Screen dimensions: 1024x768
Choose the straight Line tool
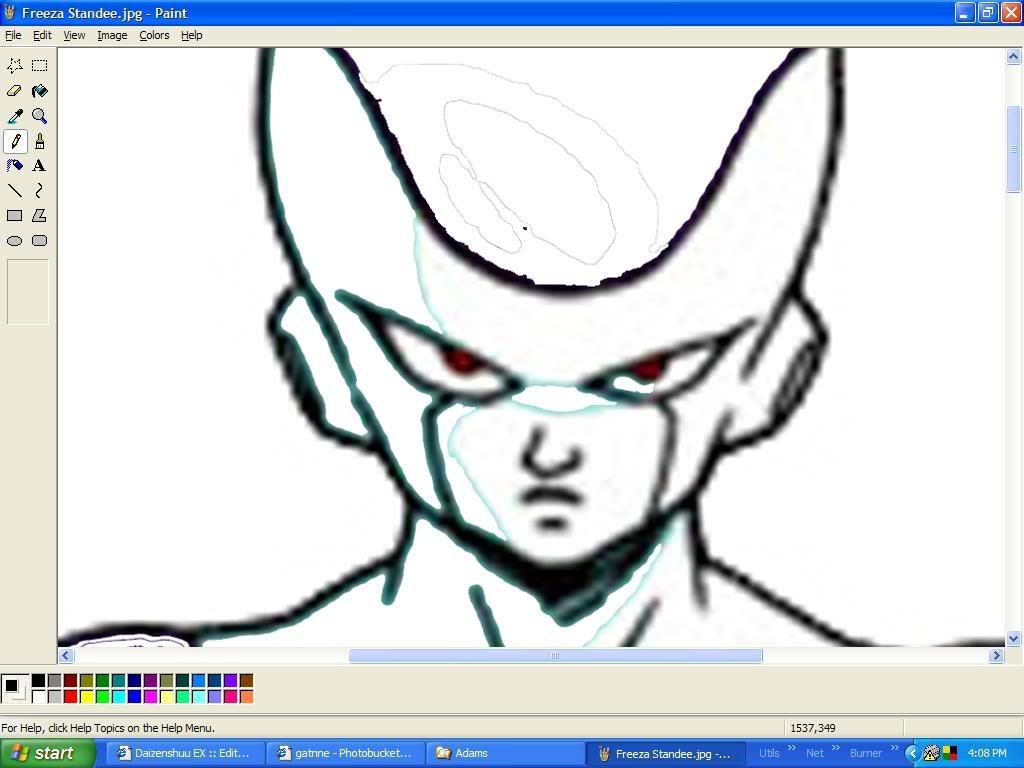pyautogui.click(x=14, y=191)
